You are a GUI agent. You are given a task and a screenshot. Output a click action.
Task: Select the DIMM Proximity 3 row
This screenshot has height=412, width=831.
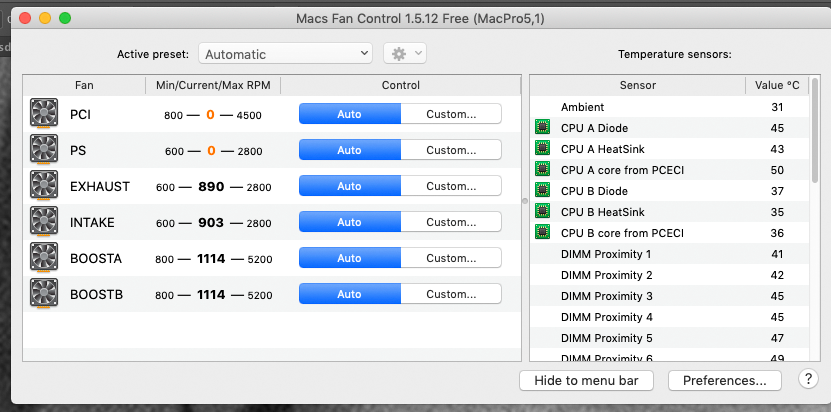click(x=670, y=296)
